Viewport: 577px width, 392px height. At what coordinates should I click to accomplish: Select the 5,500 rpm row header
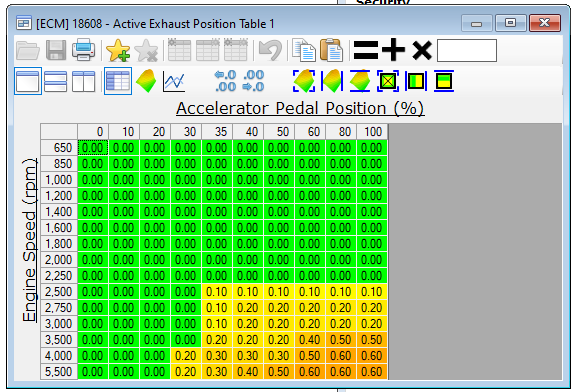tap(59, 371)
